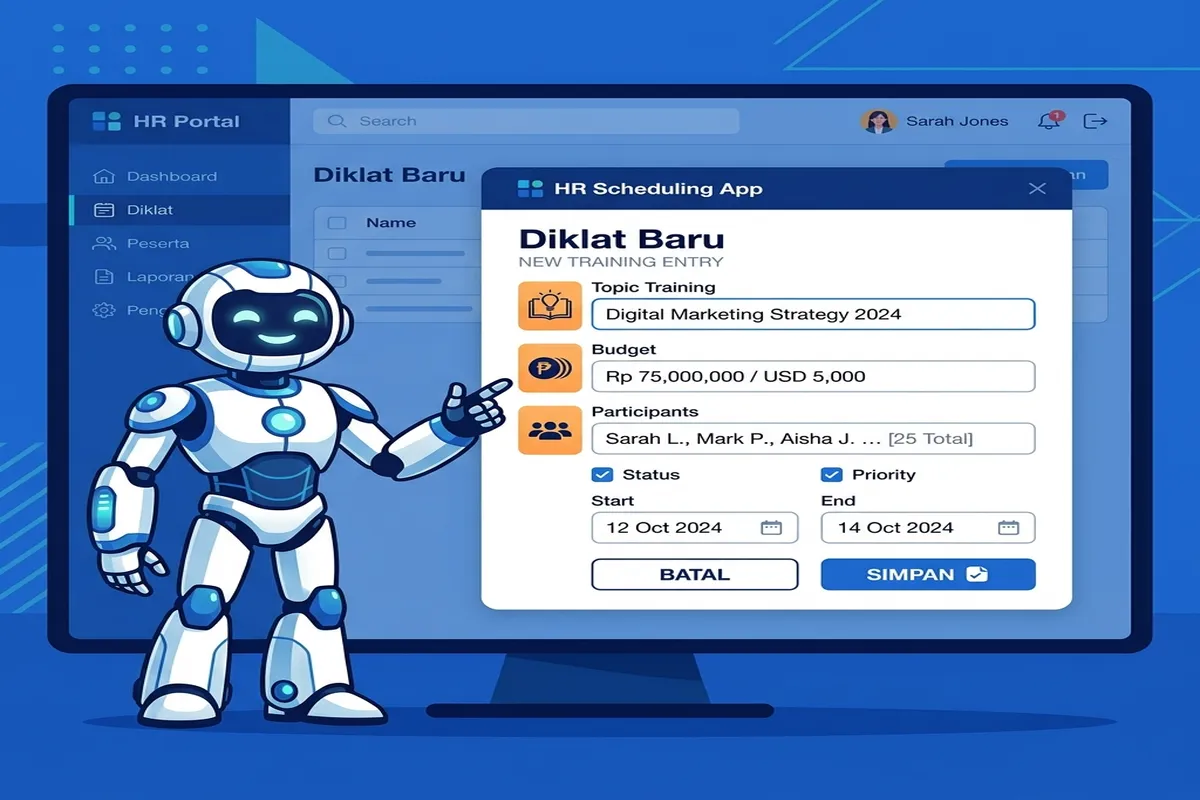Click the BATAL button
Image resolution: width=1200 pixels, height=800 pixels.
(695, 575)
